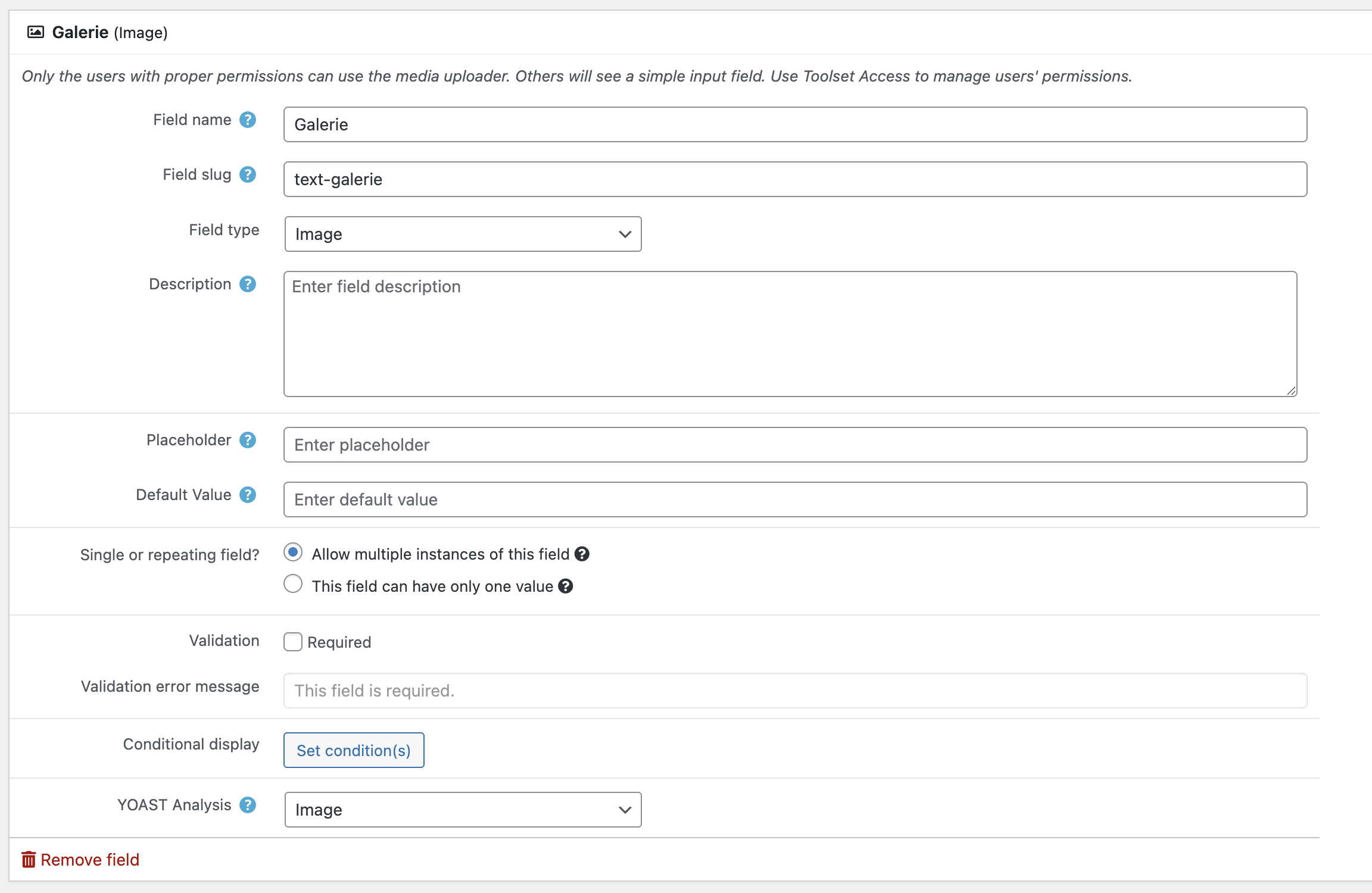Enable the Required validation checkbox

(293, 642)
